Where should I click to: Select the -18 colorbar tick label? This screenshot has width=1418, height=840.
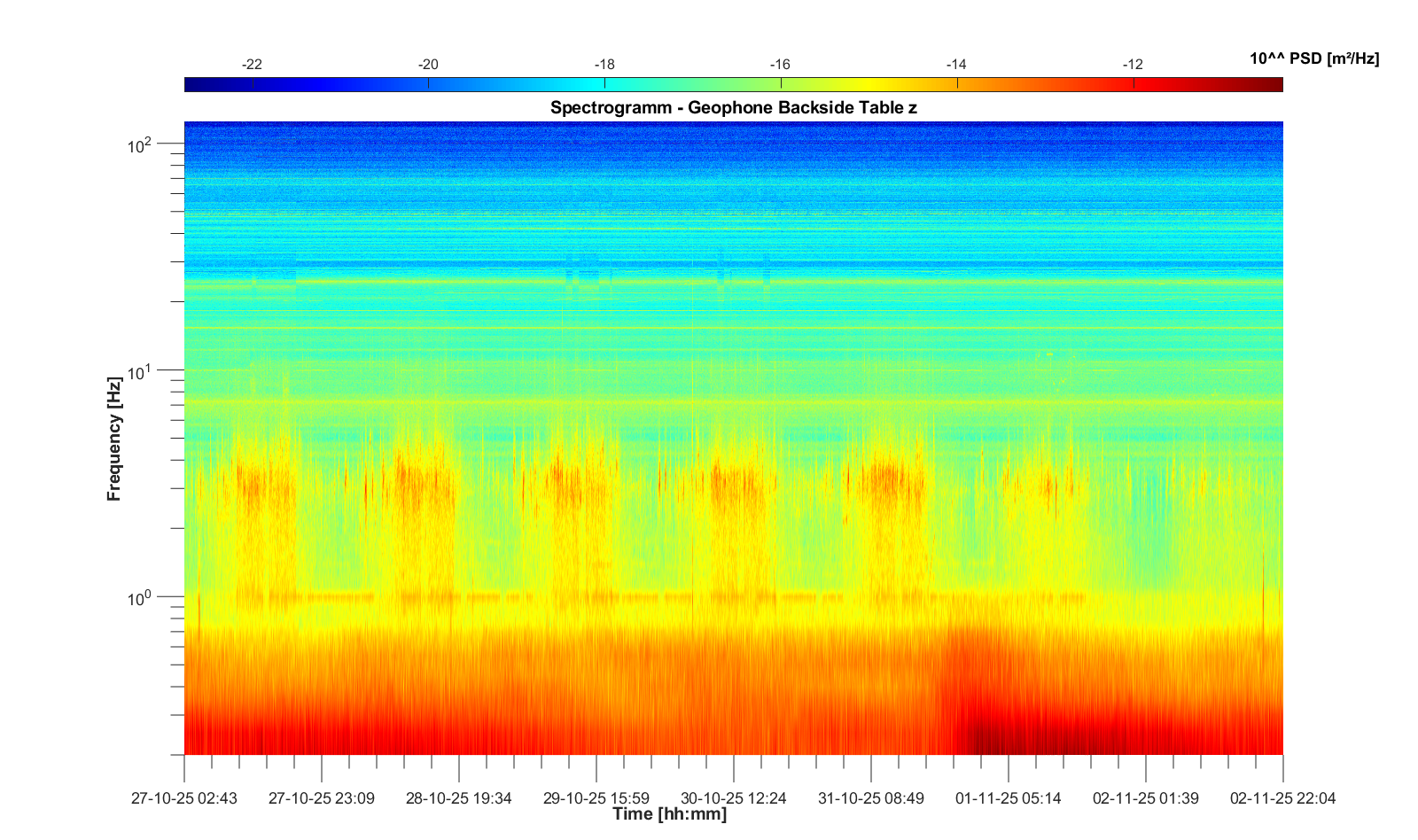tap(604, 65)
